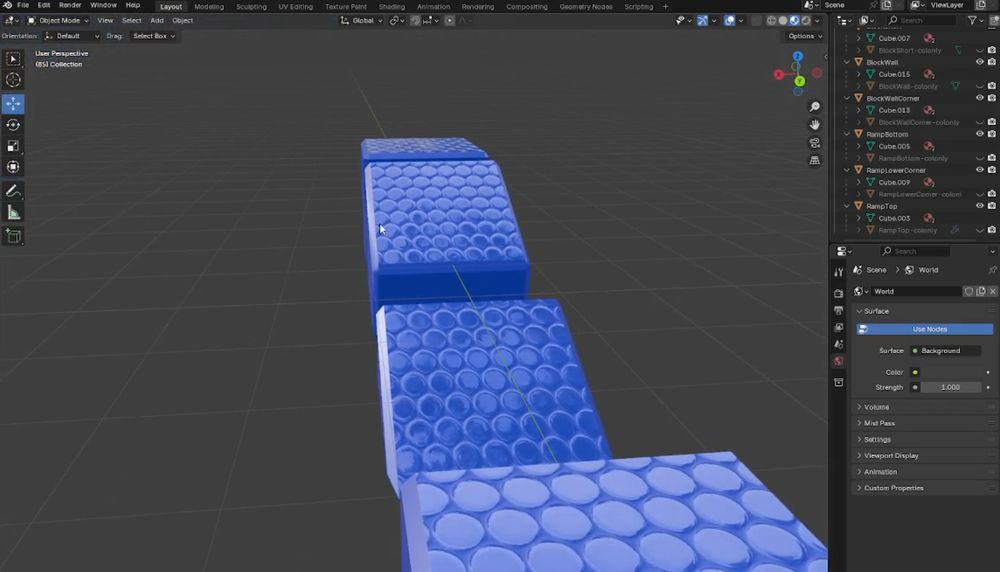Activate the Move tool
Image resolution: width=1000 pixels, height=572 pixels.
coord(13,103)
